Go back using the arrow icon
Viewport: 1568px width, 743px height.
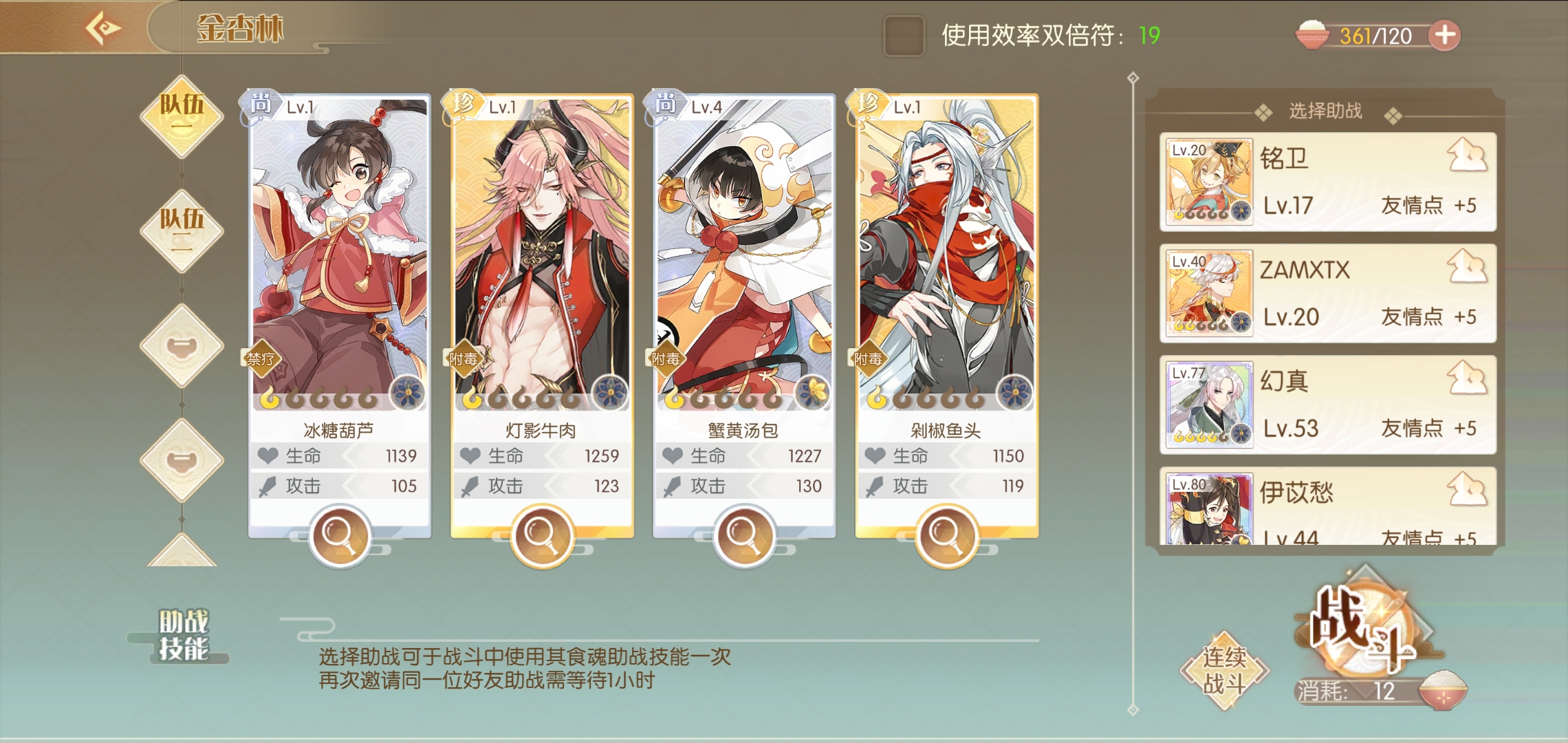pyautogui.click(x=103, y=28)
